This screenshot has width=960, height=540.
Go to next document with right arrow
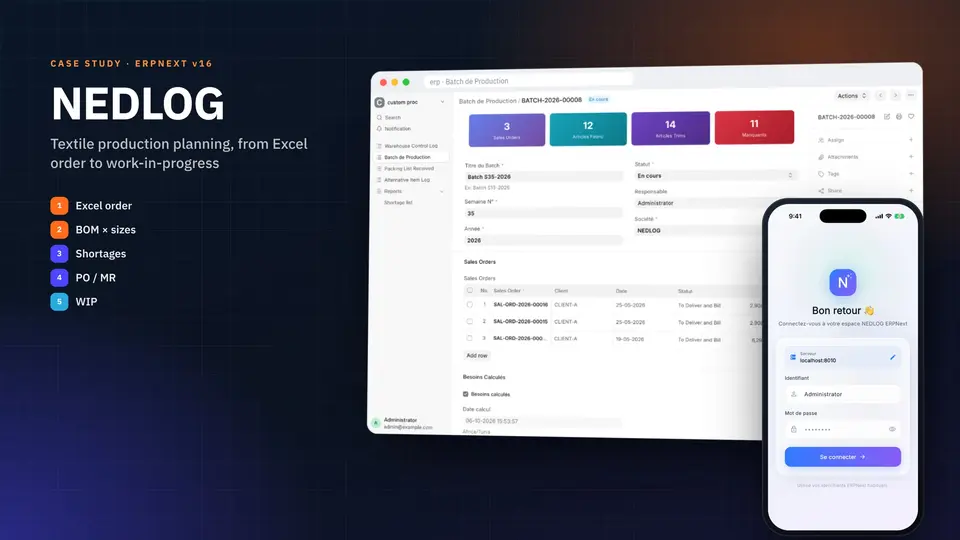pos(895,96)
